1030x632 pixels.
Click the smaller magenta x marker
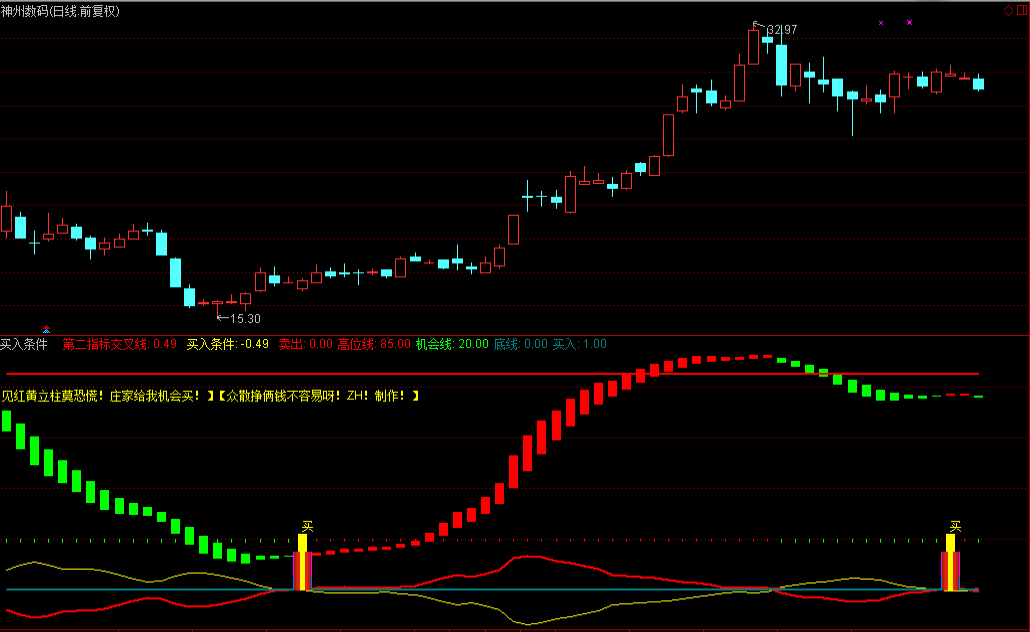pos(881,23)
